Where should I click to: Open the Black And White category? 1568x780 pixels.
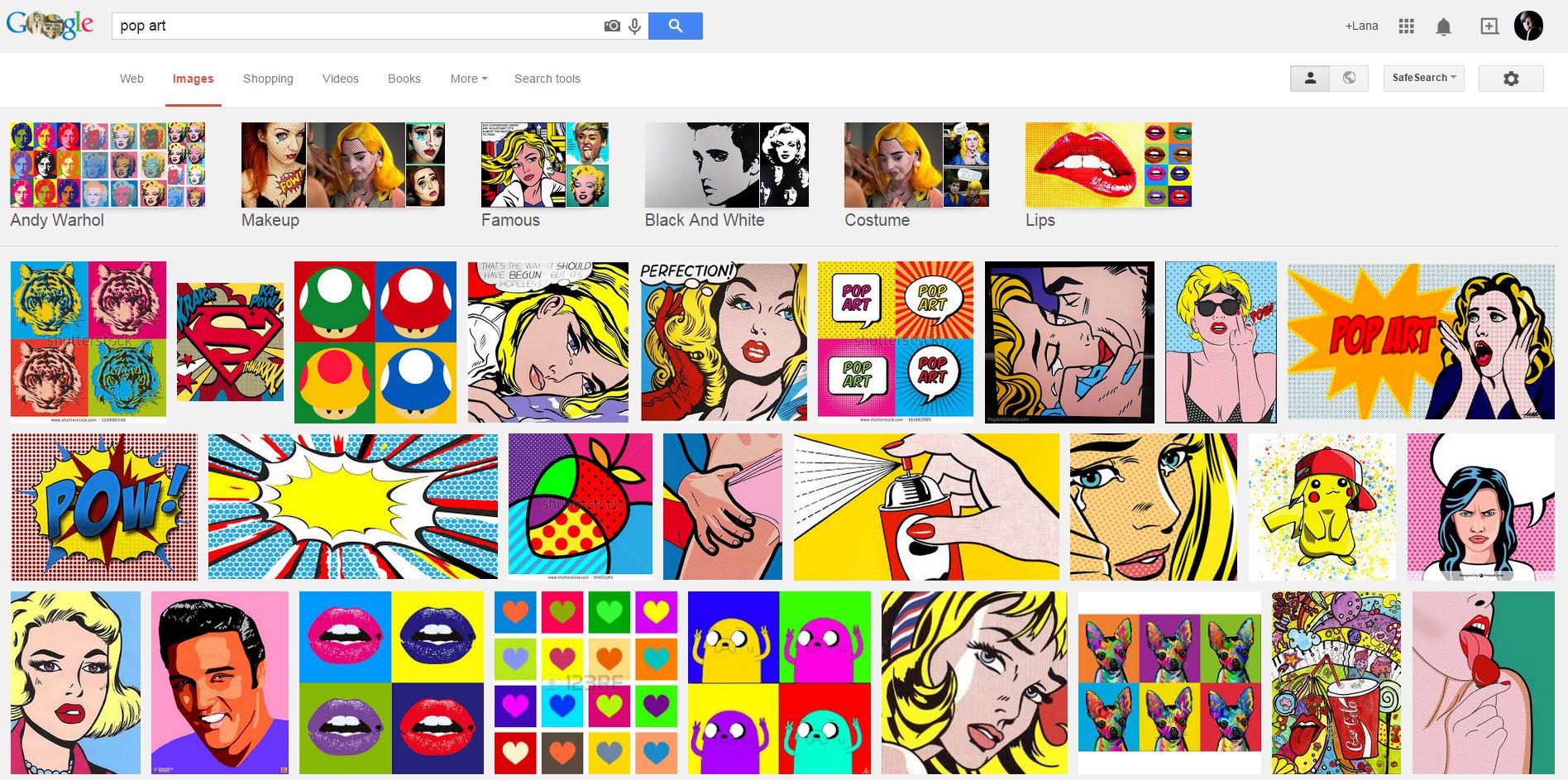(x=727, y=176)
